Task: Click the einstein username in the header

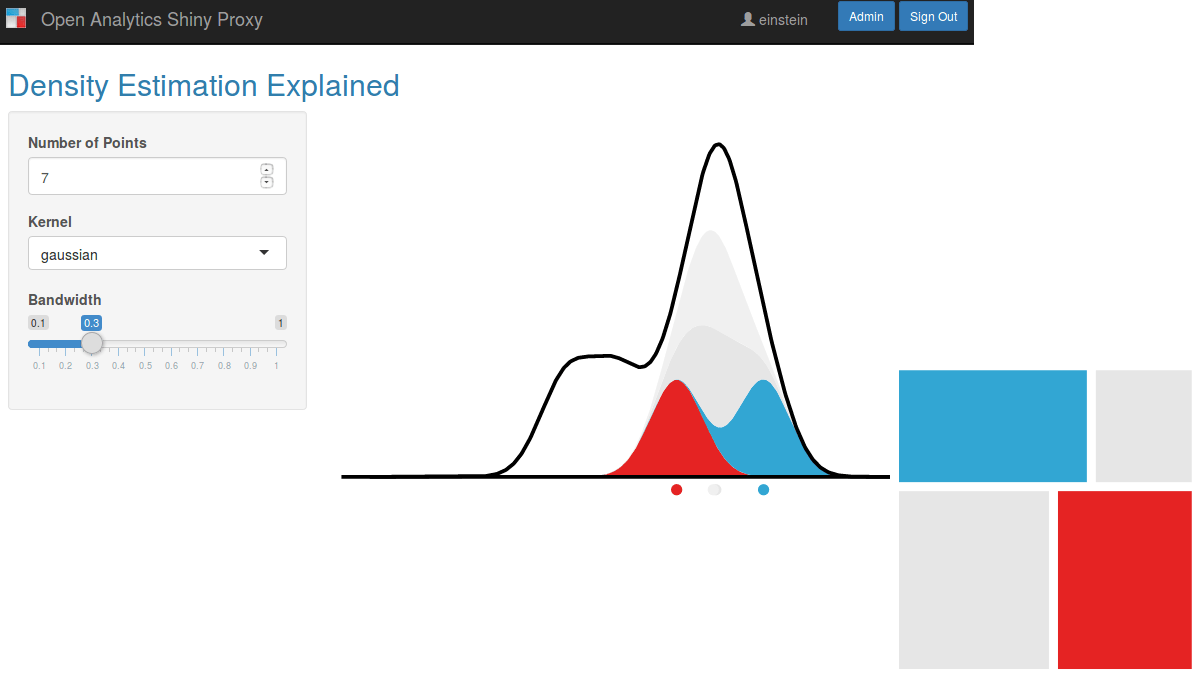Action: click(783, 19)
